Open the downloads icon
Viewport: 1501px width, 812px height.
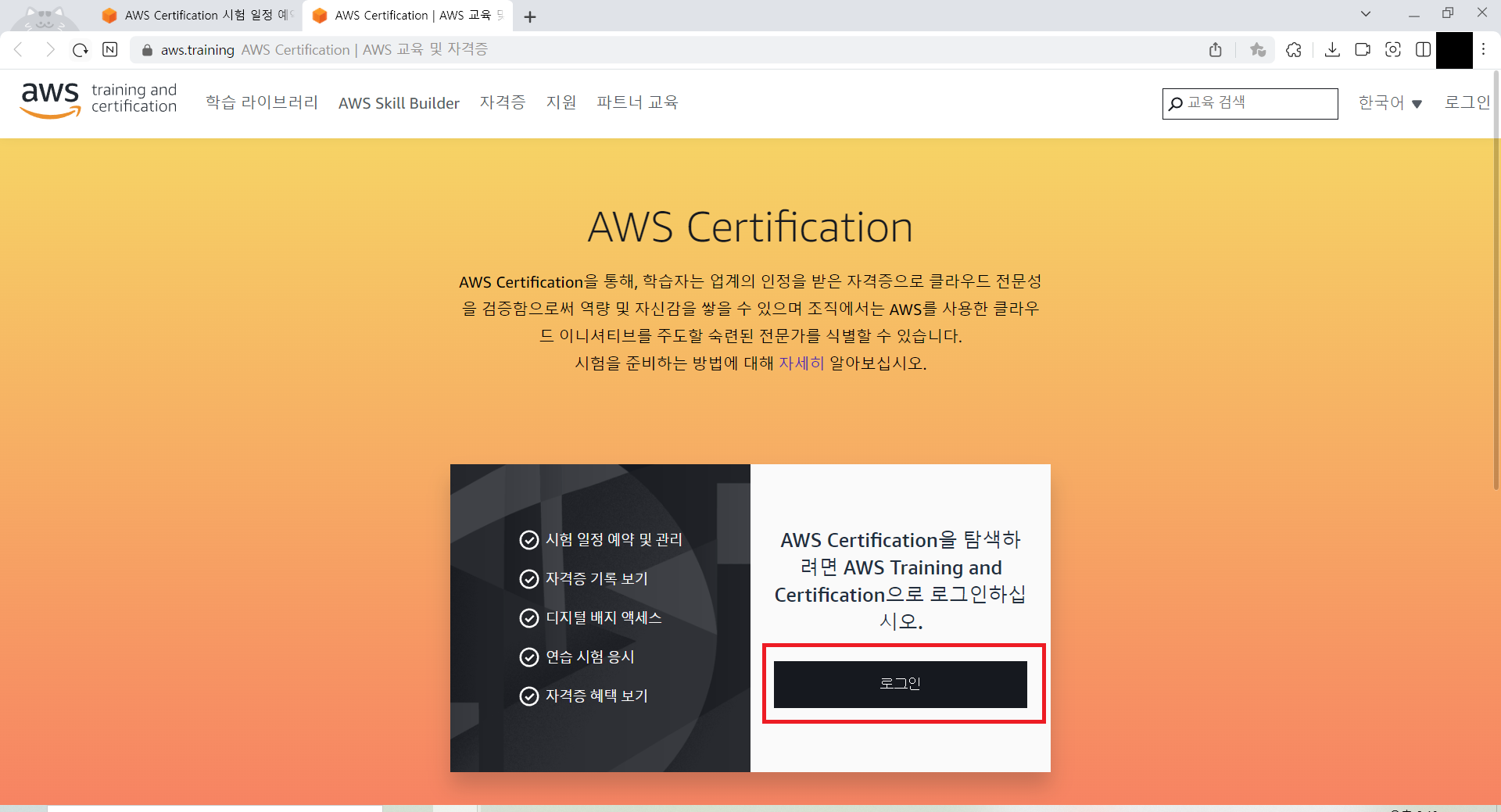(1332, 50)
